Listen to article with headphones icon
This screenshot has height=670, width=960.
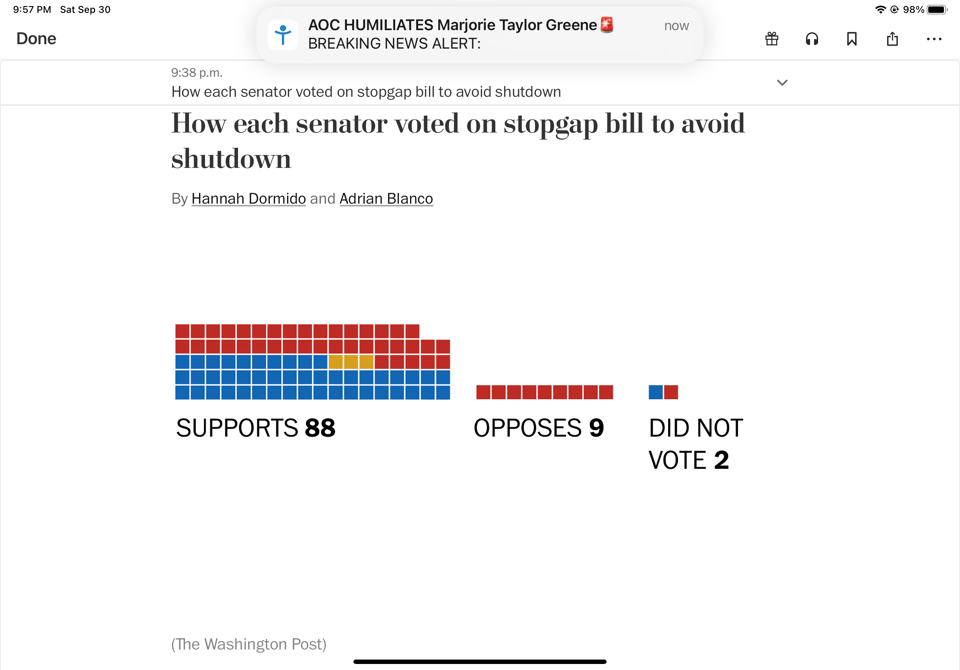point(812,39)
